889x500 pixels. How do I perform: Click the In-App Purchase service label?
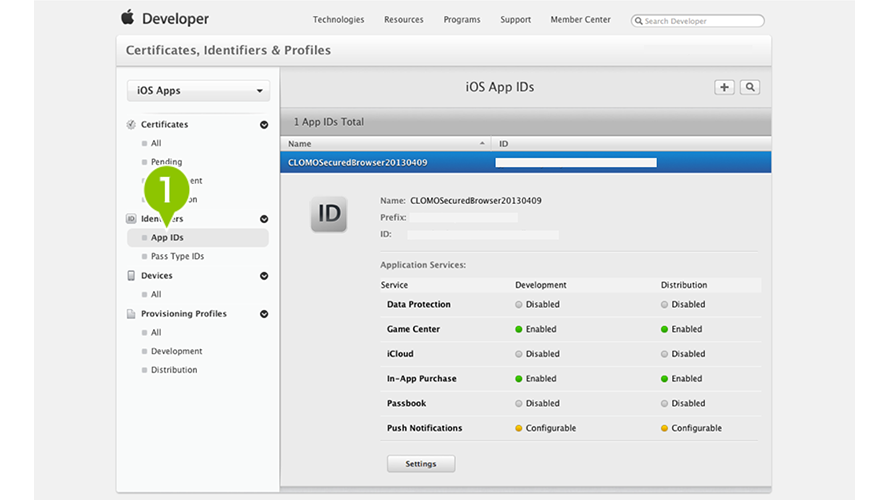coord(421,379)
